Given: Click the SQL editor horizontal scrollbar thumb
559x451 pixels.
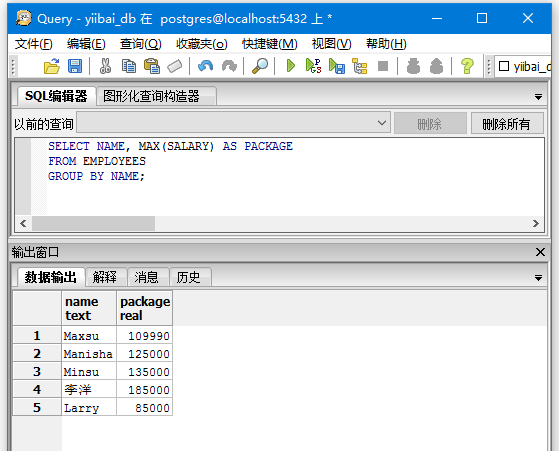Looking at the screenshot, I should point(93,224).
